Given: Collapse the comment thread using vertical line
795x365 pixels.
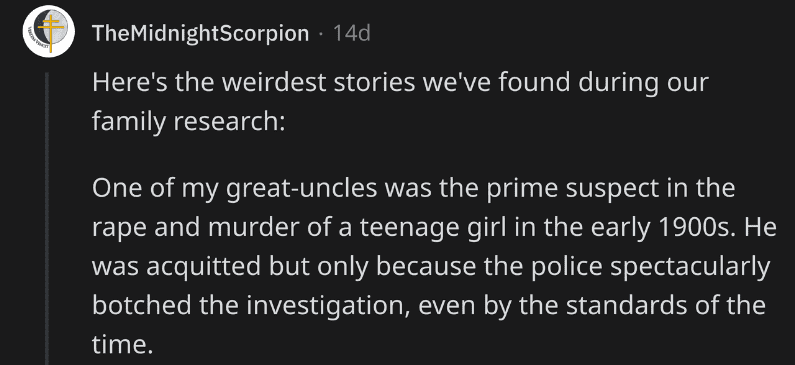Looking at the screenshot, I should point(47,218).
